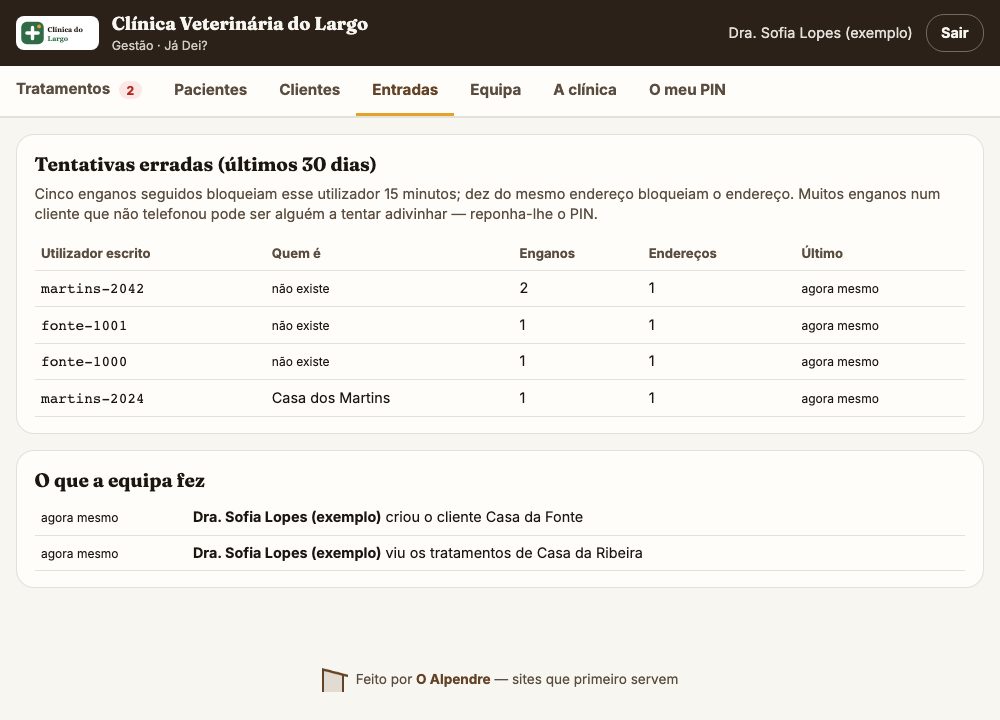Click the Clínica do Largo logo
The image size is (1000, 720).
(x=57, y=33)
